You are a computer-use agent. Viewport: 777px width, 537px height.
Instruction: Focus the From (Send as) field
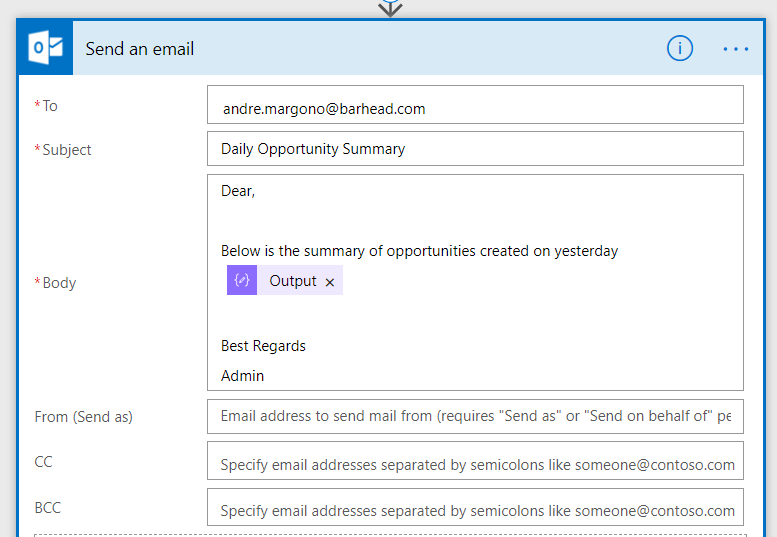[475, 416]
